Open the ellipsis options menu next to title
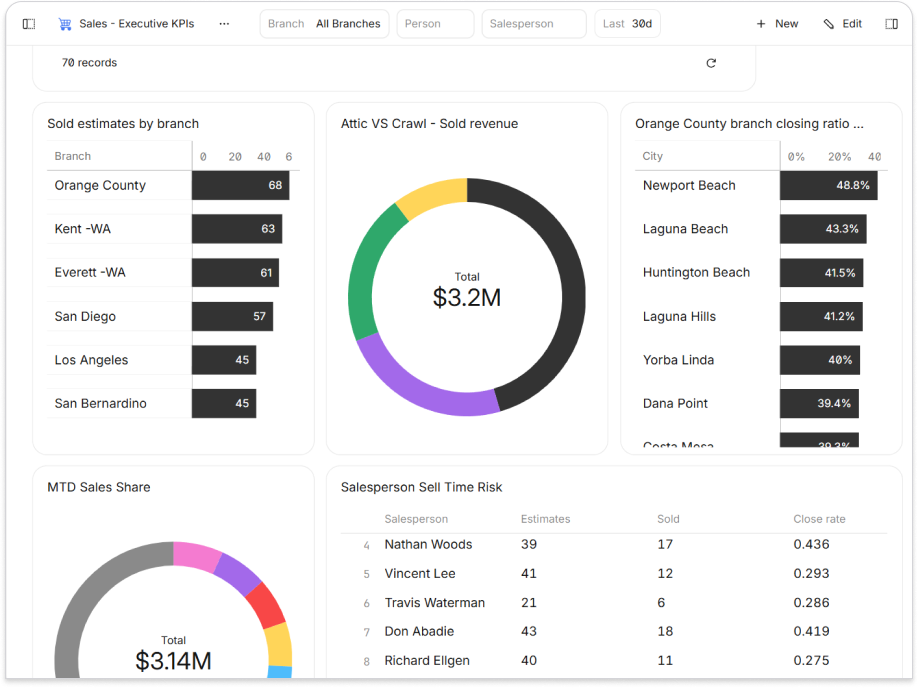Image resolution: width=918 pixels, height=688 pixels. click(224, 23)
